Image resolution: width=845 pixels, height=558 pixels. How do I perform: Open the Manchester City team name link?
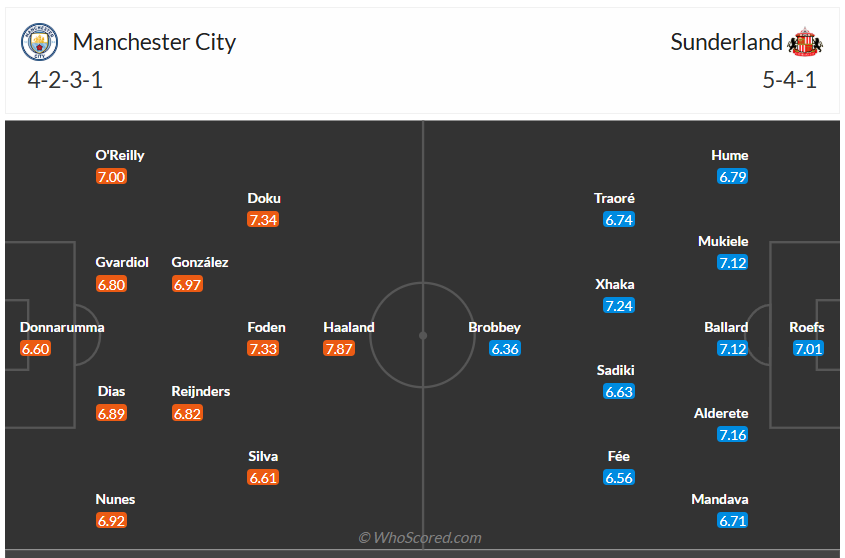[x=155, y=42]
